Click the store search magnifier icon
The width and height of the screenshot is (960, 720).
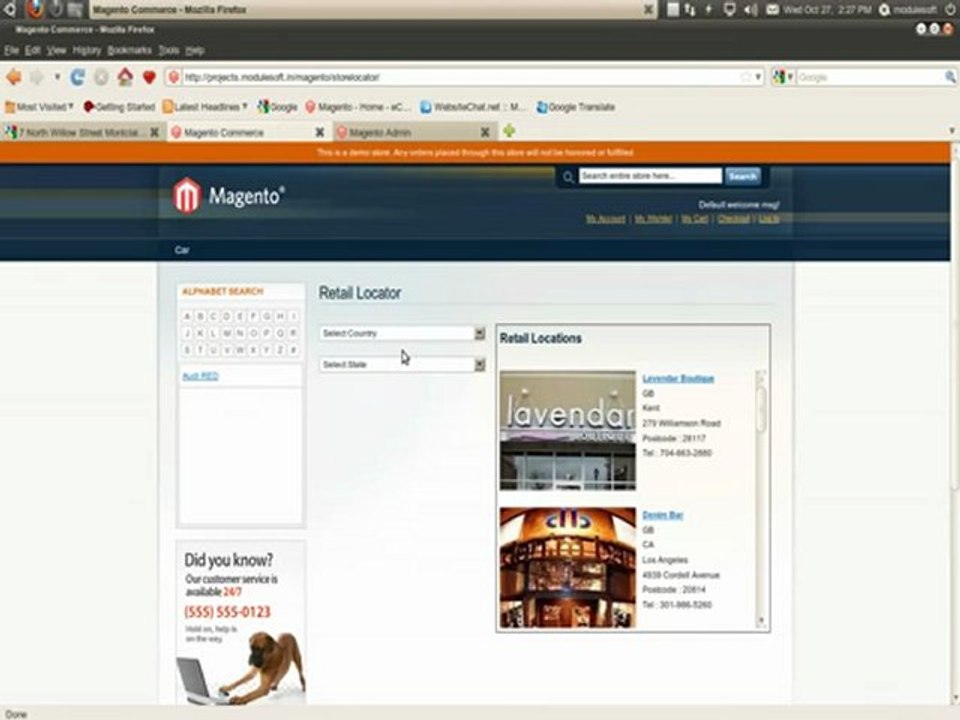click(568, 177)
